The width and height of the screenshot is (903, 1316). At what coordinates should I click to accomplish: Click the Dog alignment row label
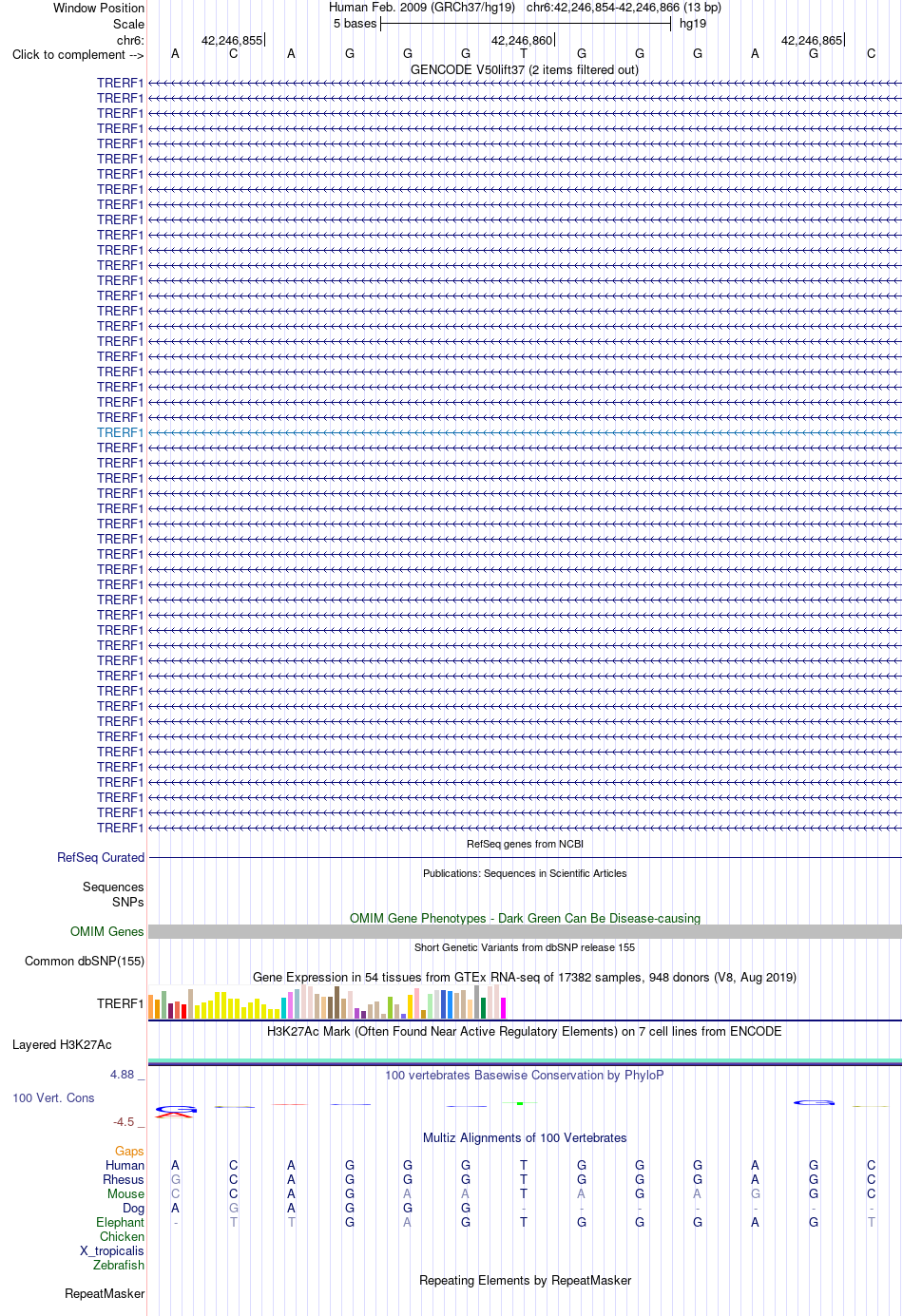pyautogui.click(x=134, y=1208)
